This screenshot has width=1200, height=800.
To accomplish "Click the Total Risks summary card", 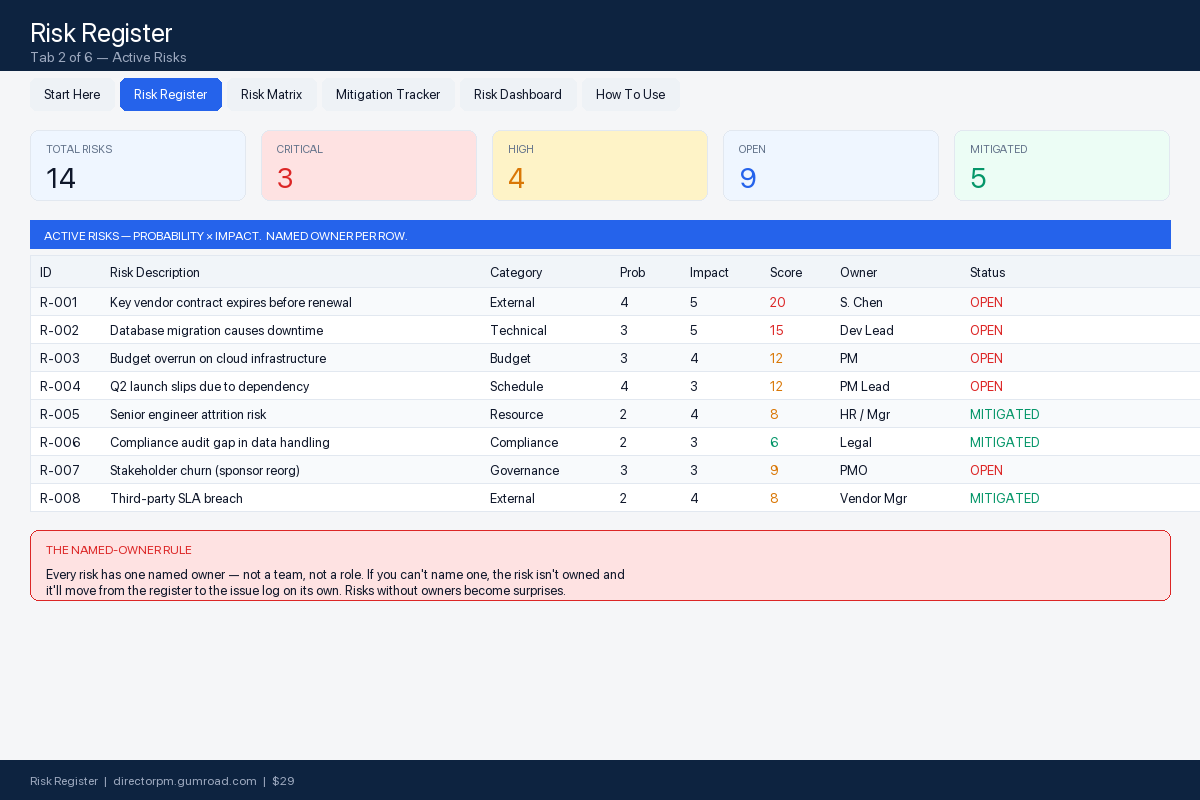I will point(138,166).
